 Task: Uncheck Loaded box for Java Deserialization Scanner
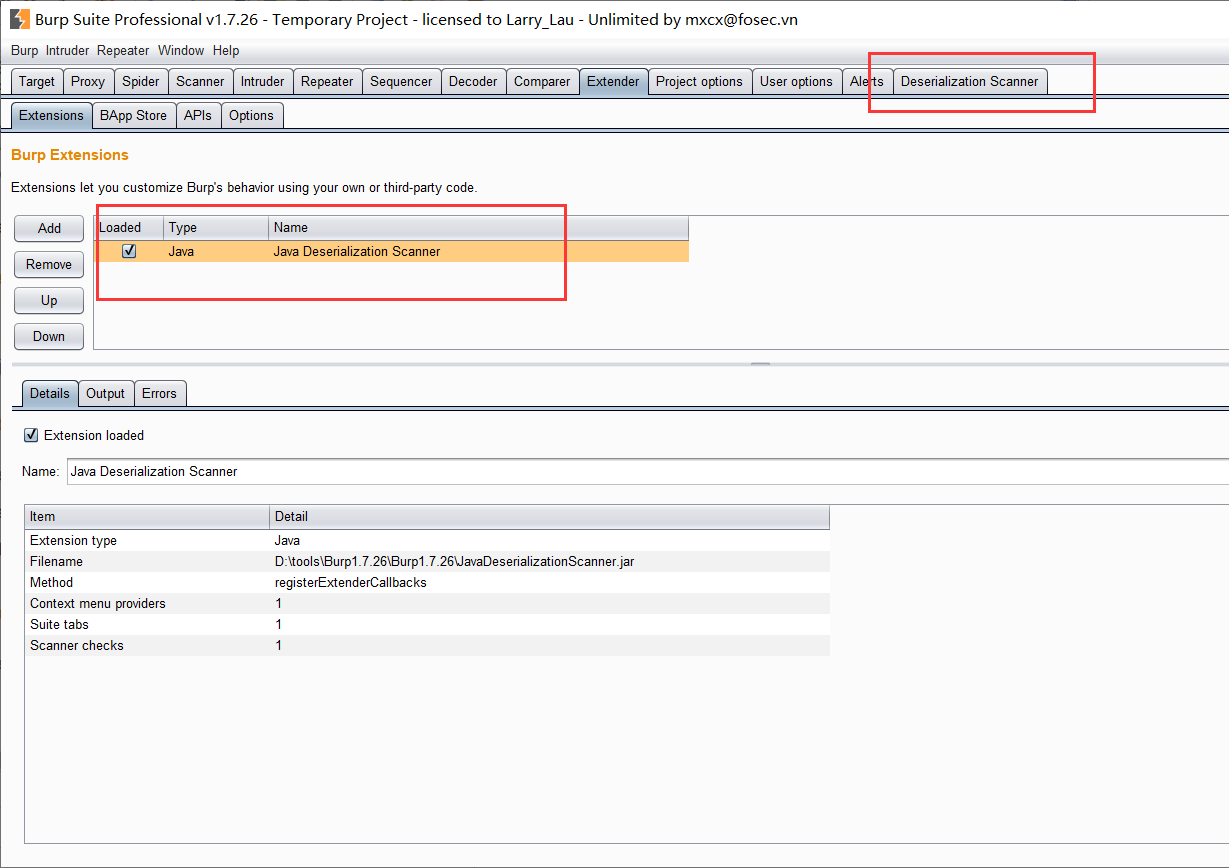click(x=129, y=251)
